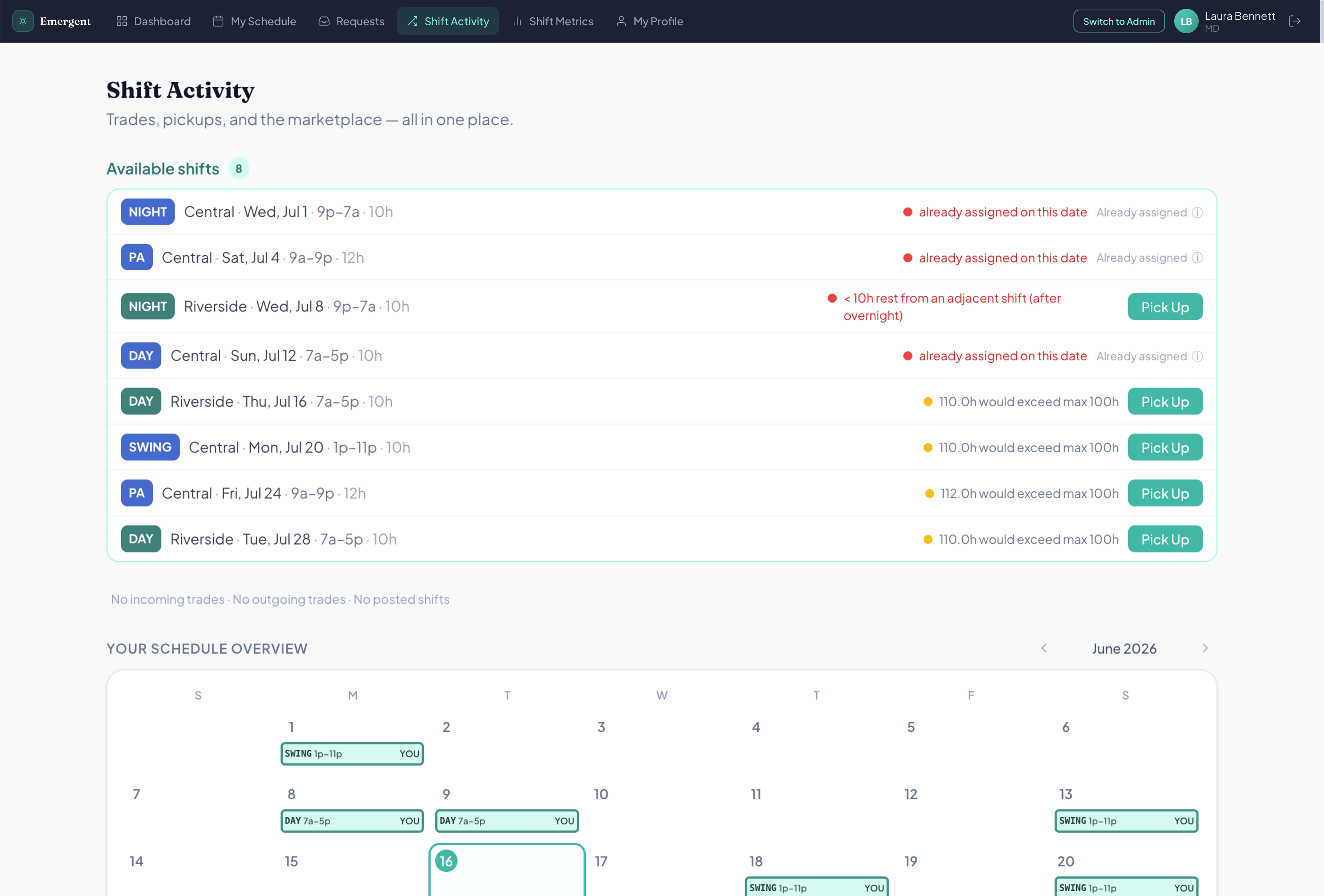Pick up the Riverside Wed, Jul 8 night shift
1324x896 pixels.
coord(1165,307)
